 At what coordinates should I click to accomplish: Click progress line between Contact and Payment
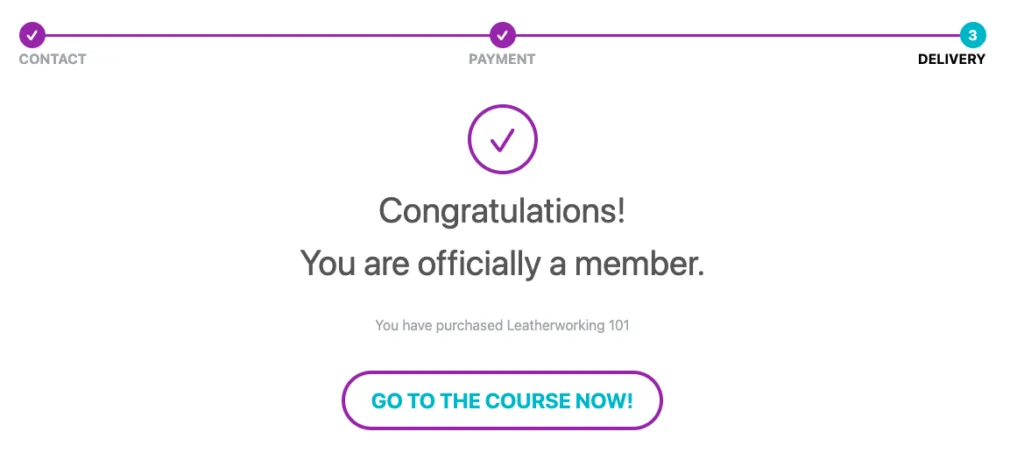[267, 35]
